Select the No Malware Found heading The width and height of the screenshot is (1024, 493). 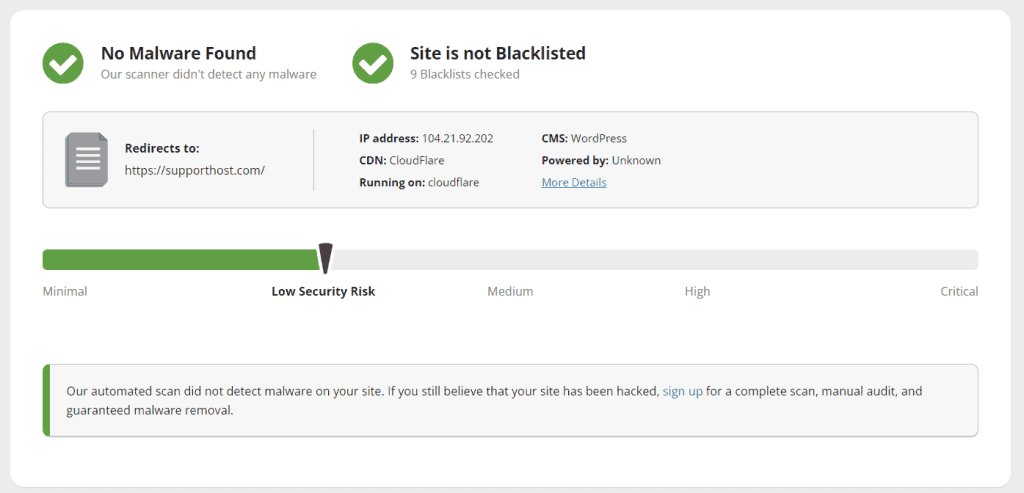point(178,53)
